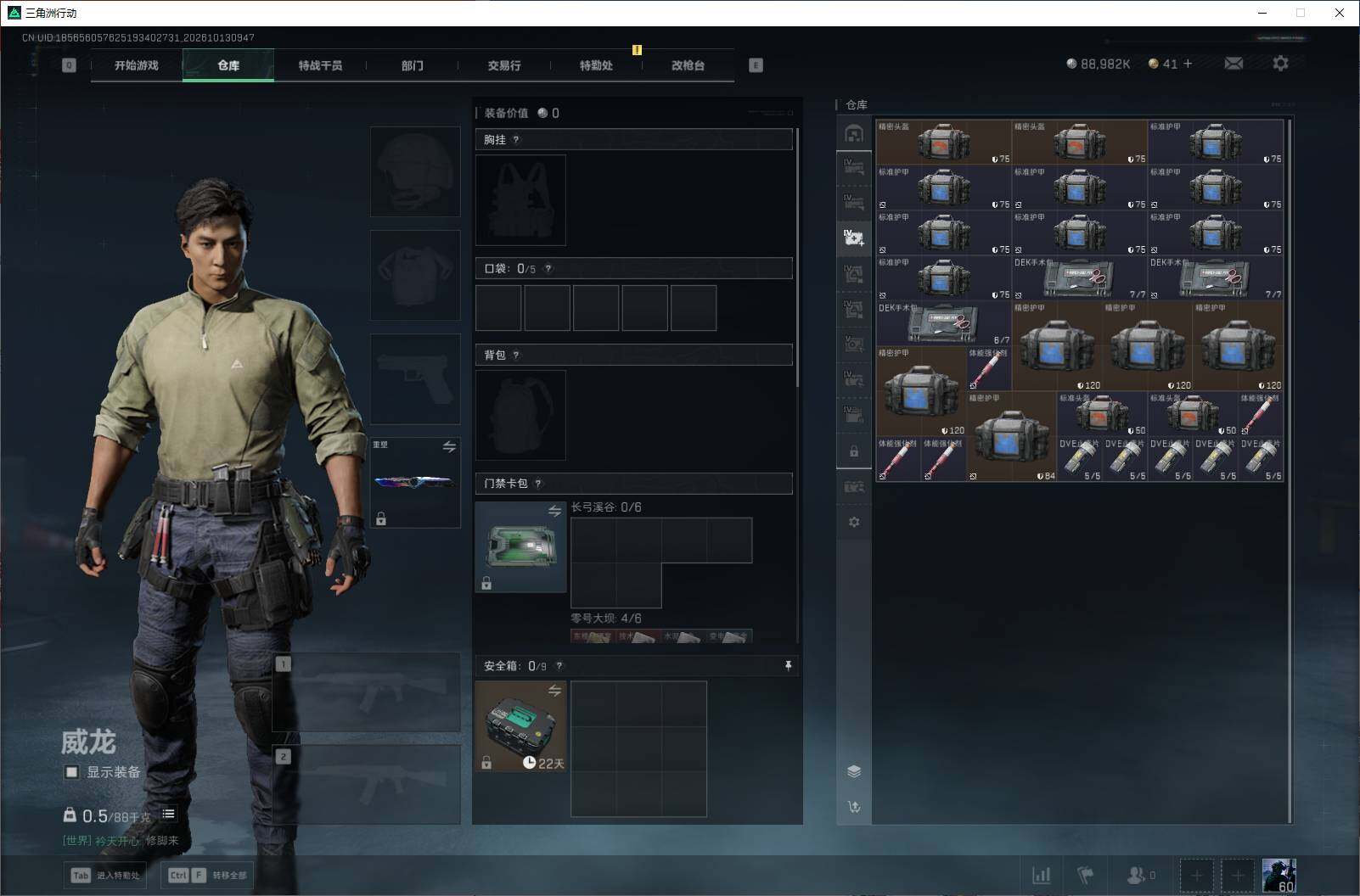Switch to the 开始游戏 tab
The height and width of the screenshot is (896, 1360).
tap(137, 65)
